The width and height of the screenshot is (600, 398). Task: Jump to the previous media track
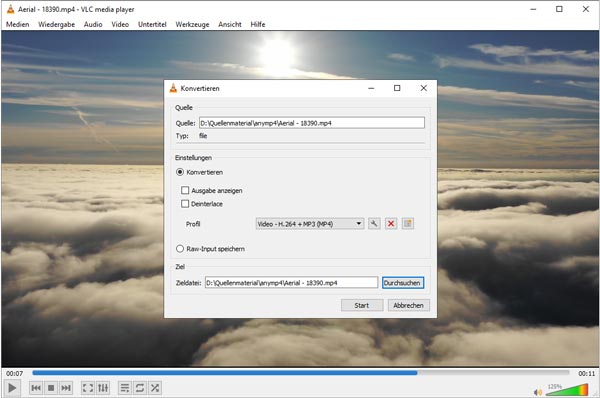point(36,388)
